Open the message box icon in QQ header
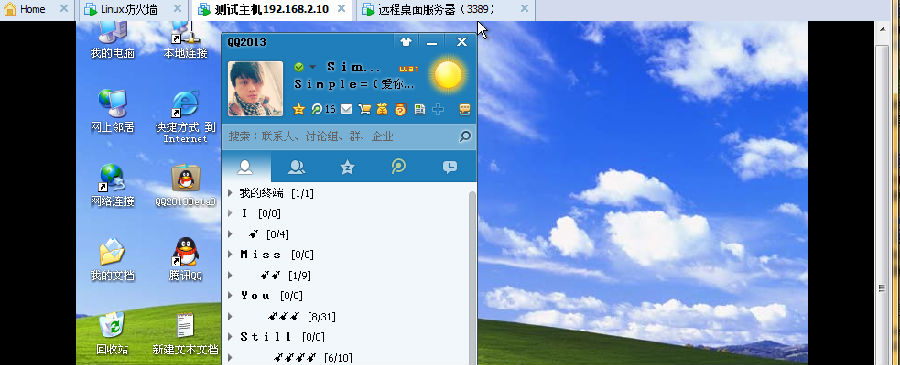Viewport: 900px width, 365px height. (x=465, y=108)
